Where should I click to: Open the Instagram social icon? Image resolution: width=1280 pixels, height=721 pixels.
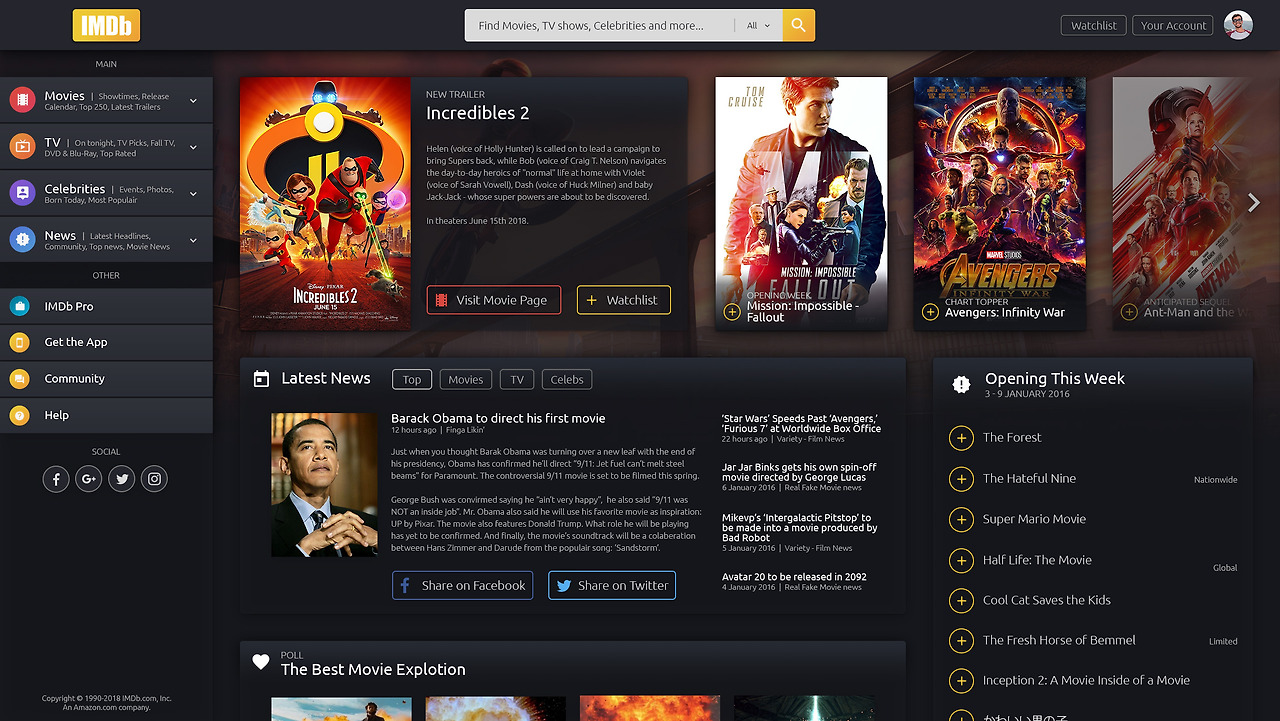pos(154,479)
